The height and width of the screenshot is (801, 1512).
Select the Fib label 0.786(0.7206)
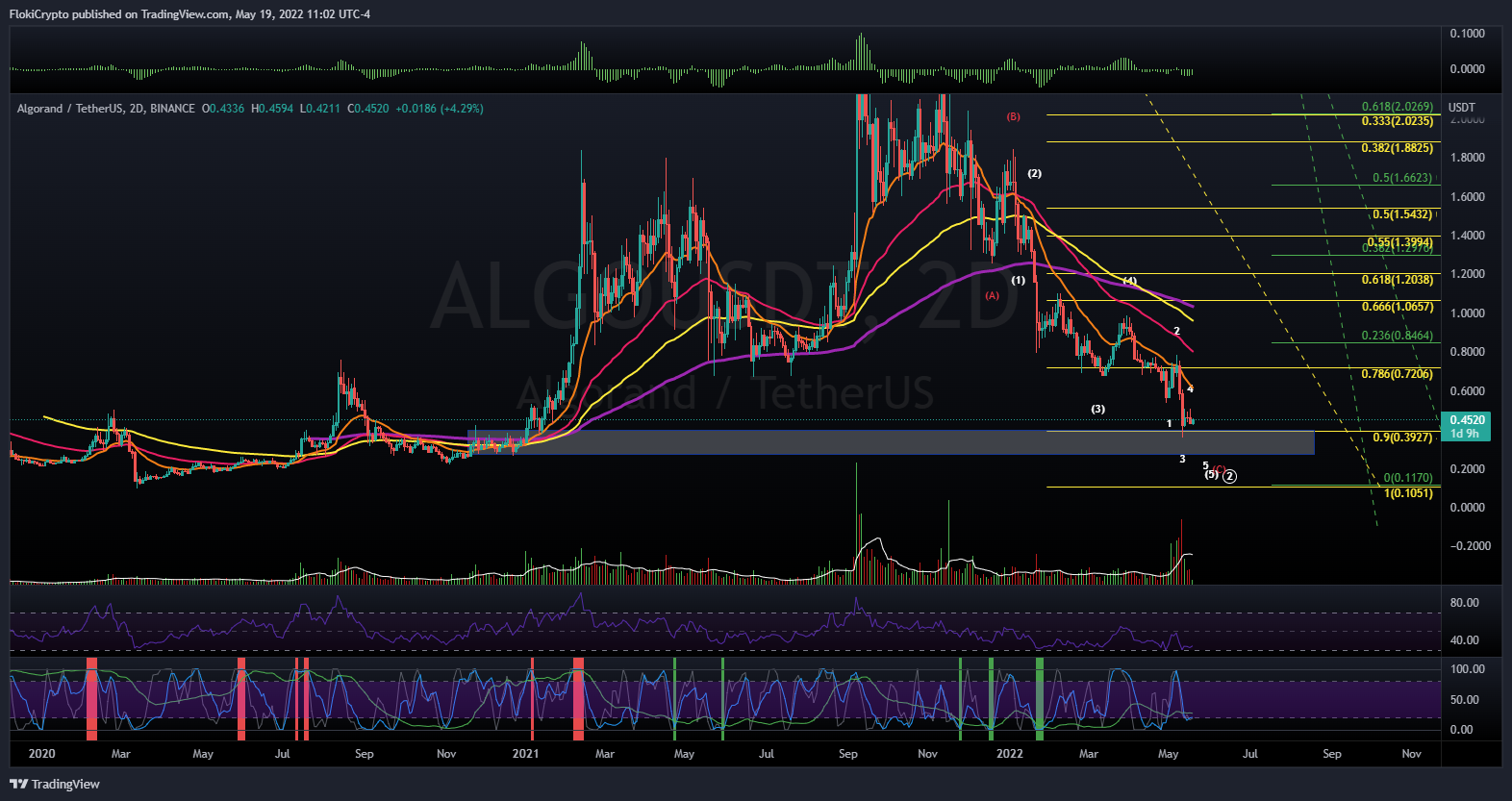1397,374
